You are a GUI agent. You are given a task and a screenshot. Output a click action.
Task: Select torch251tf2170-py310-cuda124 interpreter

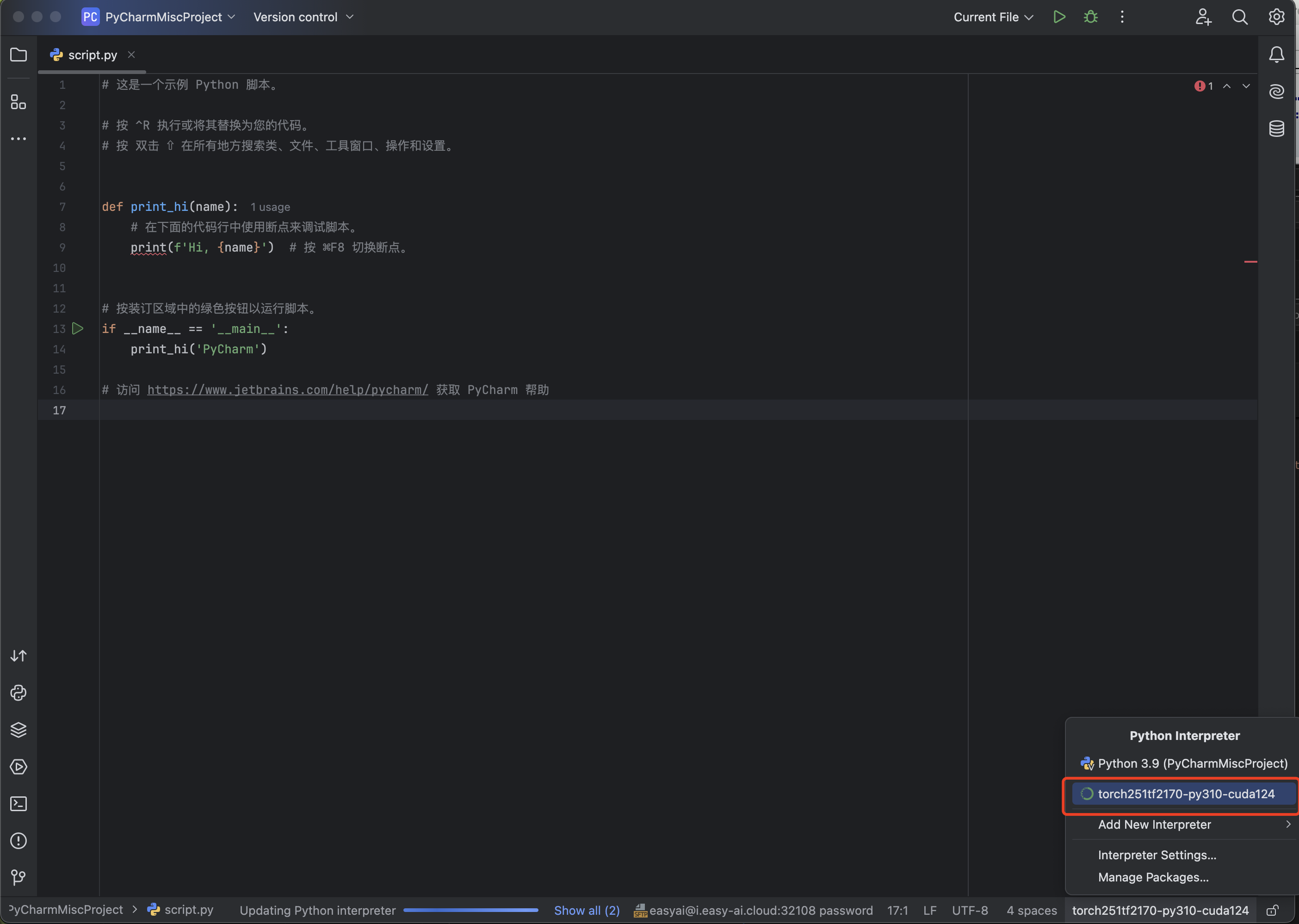[1183, 794]
